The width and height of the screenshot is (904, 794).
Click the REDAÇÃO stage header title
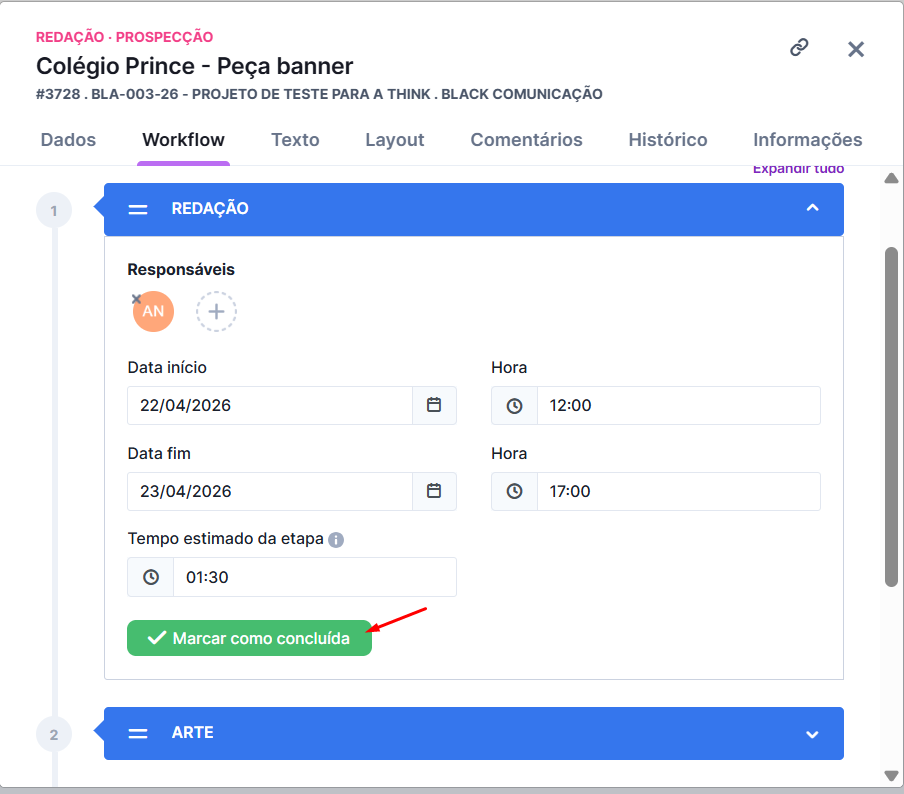point(210,208)
